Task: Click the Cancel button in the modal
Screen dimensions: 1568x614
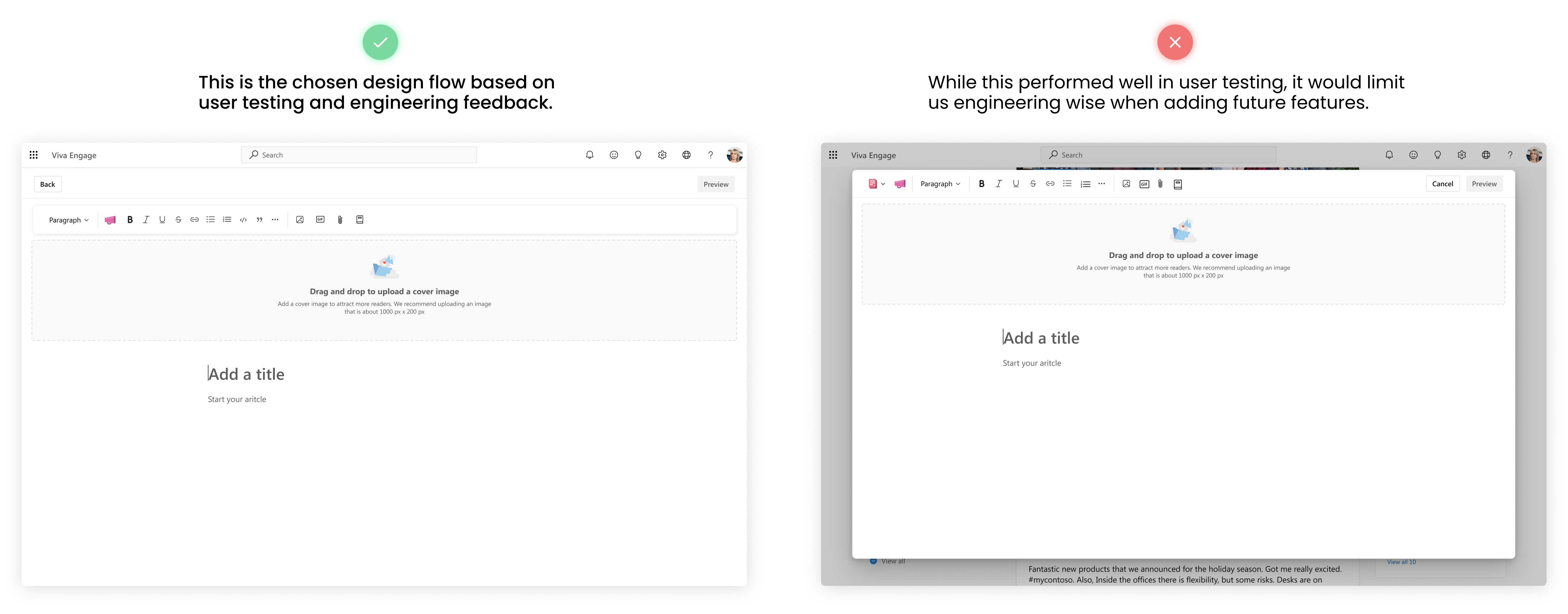Action: (x=1442, y=184)
